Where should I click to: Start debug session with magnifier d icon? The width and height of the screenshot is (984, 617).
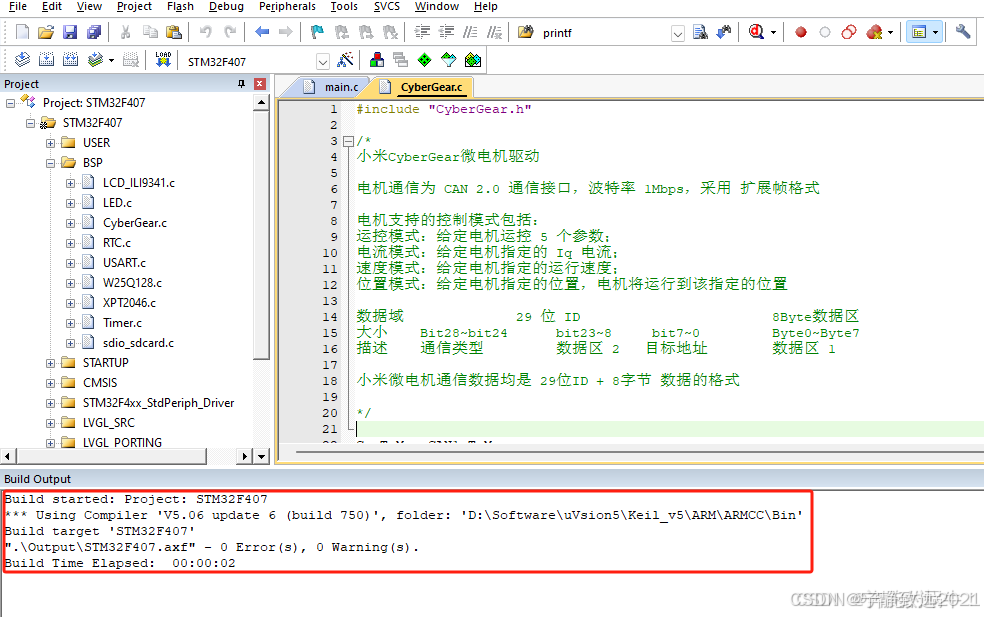click(x=756, y=32)
